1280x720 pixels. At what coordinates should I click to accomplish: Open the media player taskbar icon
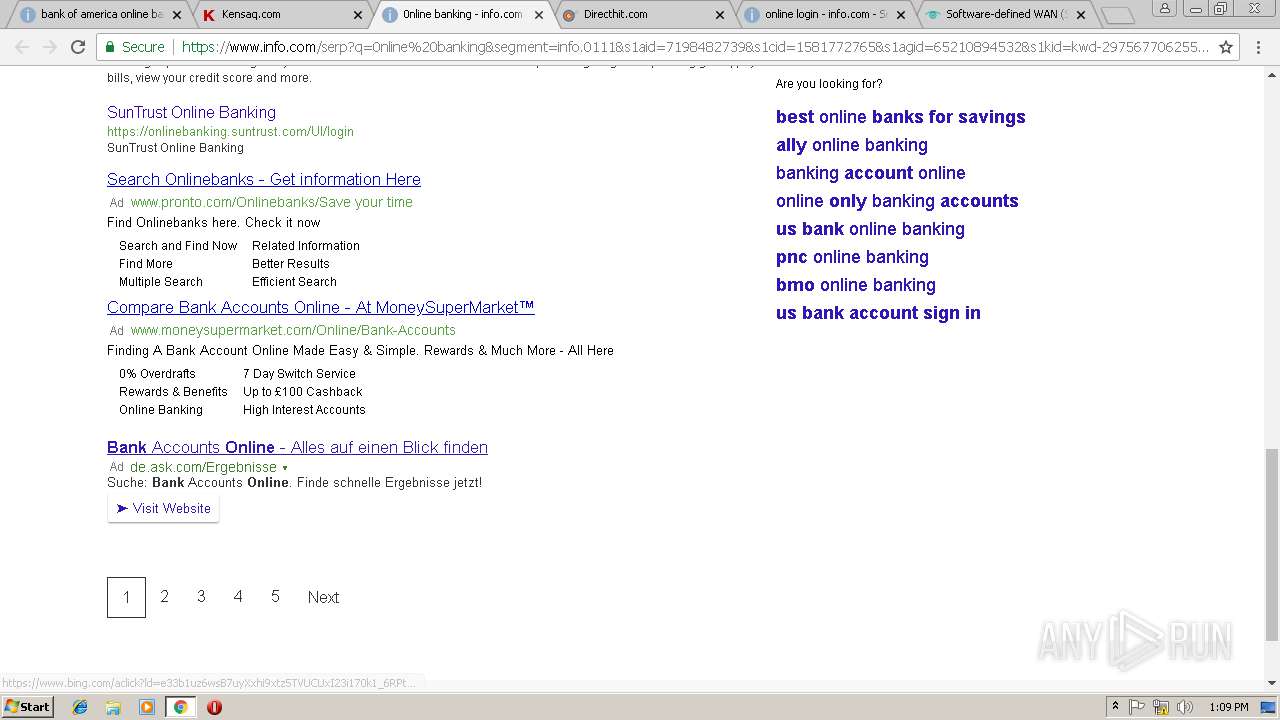(x=147, y=707)
